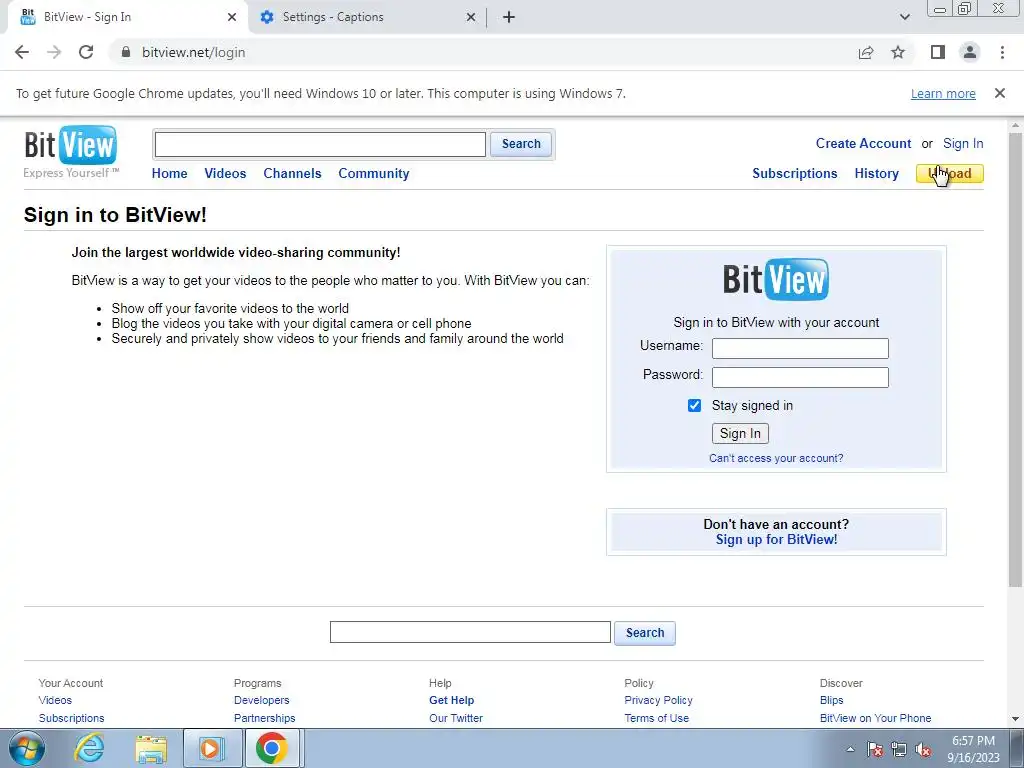Click the Chrome taskbar icon
This screenshot has width=1024, height=768.
(272, 748)
